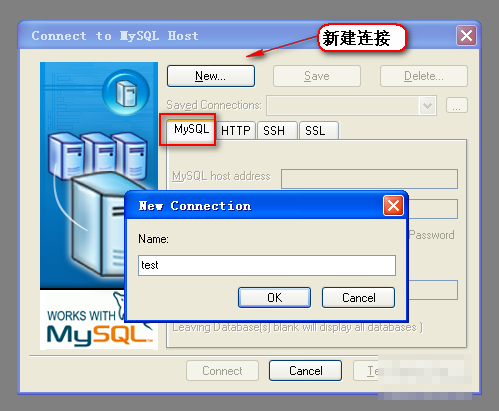Click Cancel in Connect to MySQL Host

pyautogui.click(x=305, y=371)
